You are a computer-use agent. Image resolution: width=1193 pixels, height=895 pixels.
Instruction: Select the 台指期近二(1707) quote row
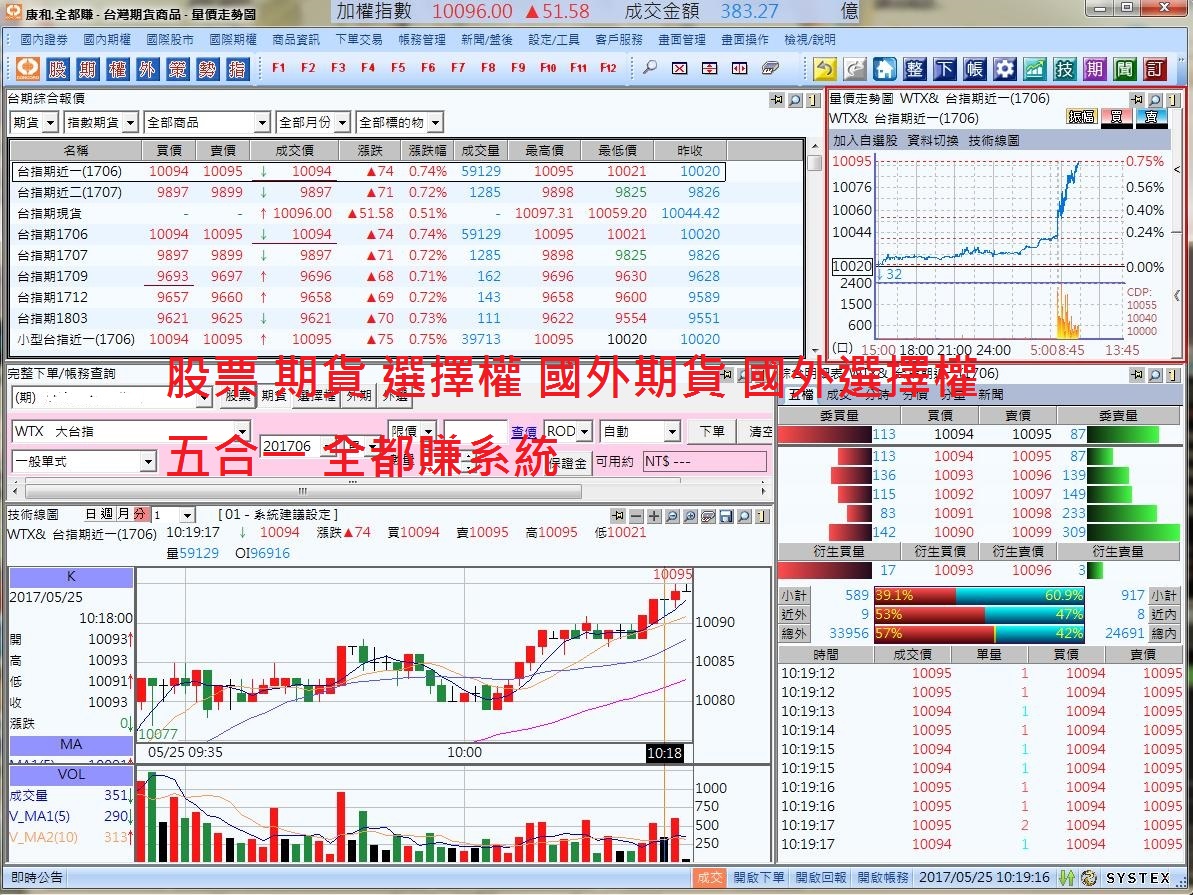pos(369,193)
